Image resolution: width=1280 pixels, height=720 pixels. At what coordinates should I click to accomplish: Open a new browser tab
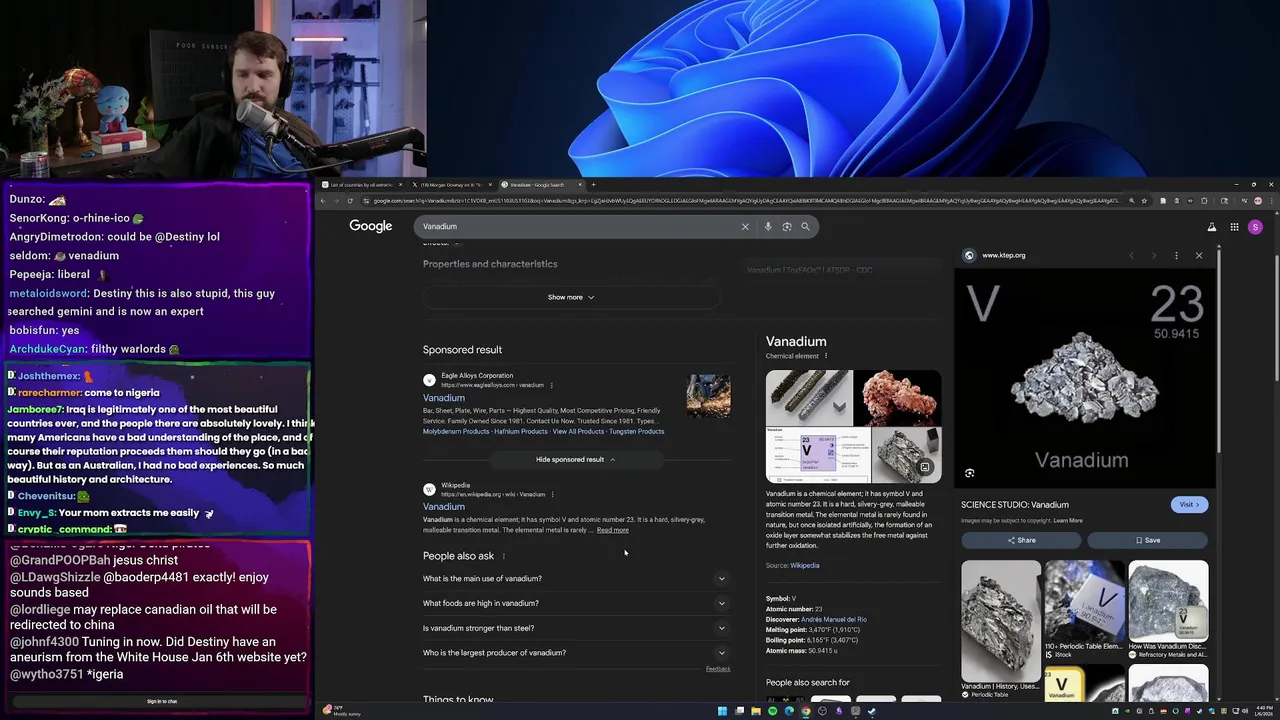click(x=593, y=184)
